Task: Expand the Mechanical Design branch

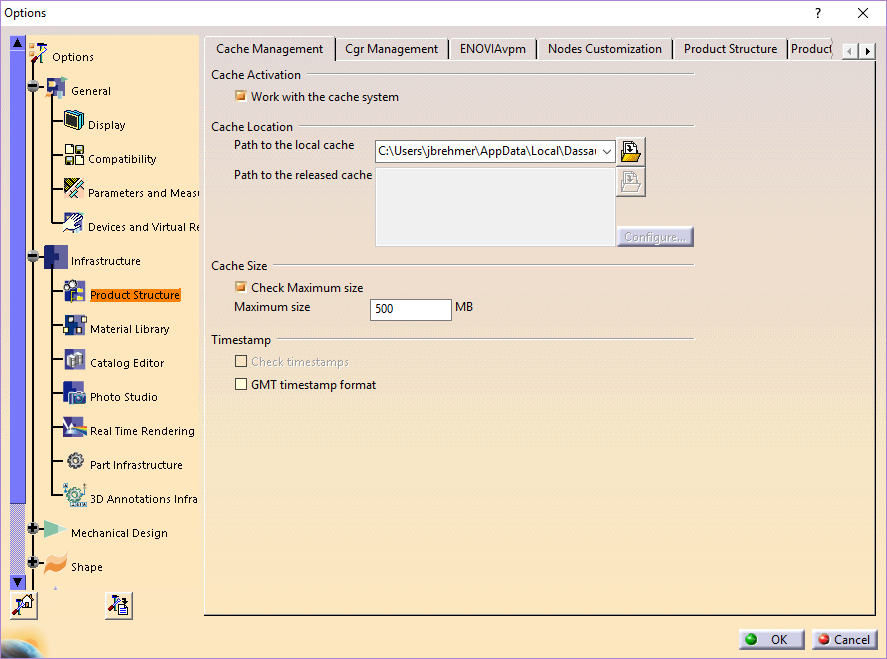Action: click(33, 529)
